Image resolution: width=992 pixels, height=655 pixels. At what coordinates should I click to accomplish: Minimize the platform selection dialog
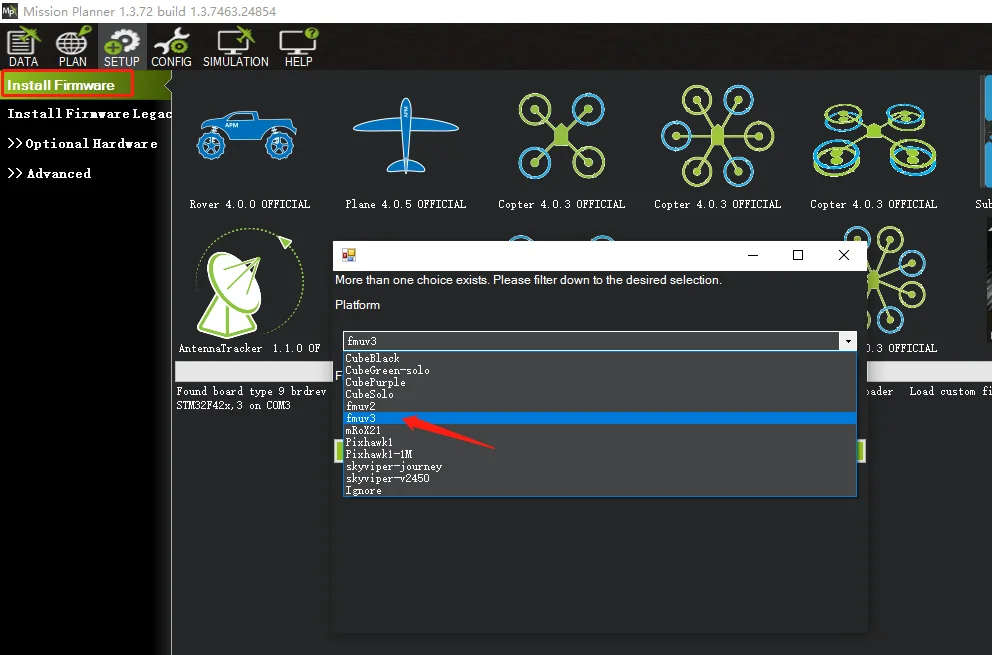pyautogui.click(x=753, y=255)
